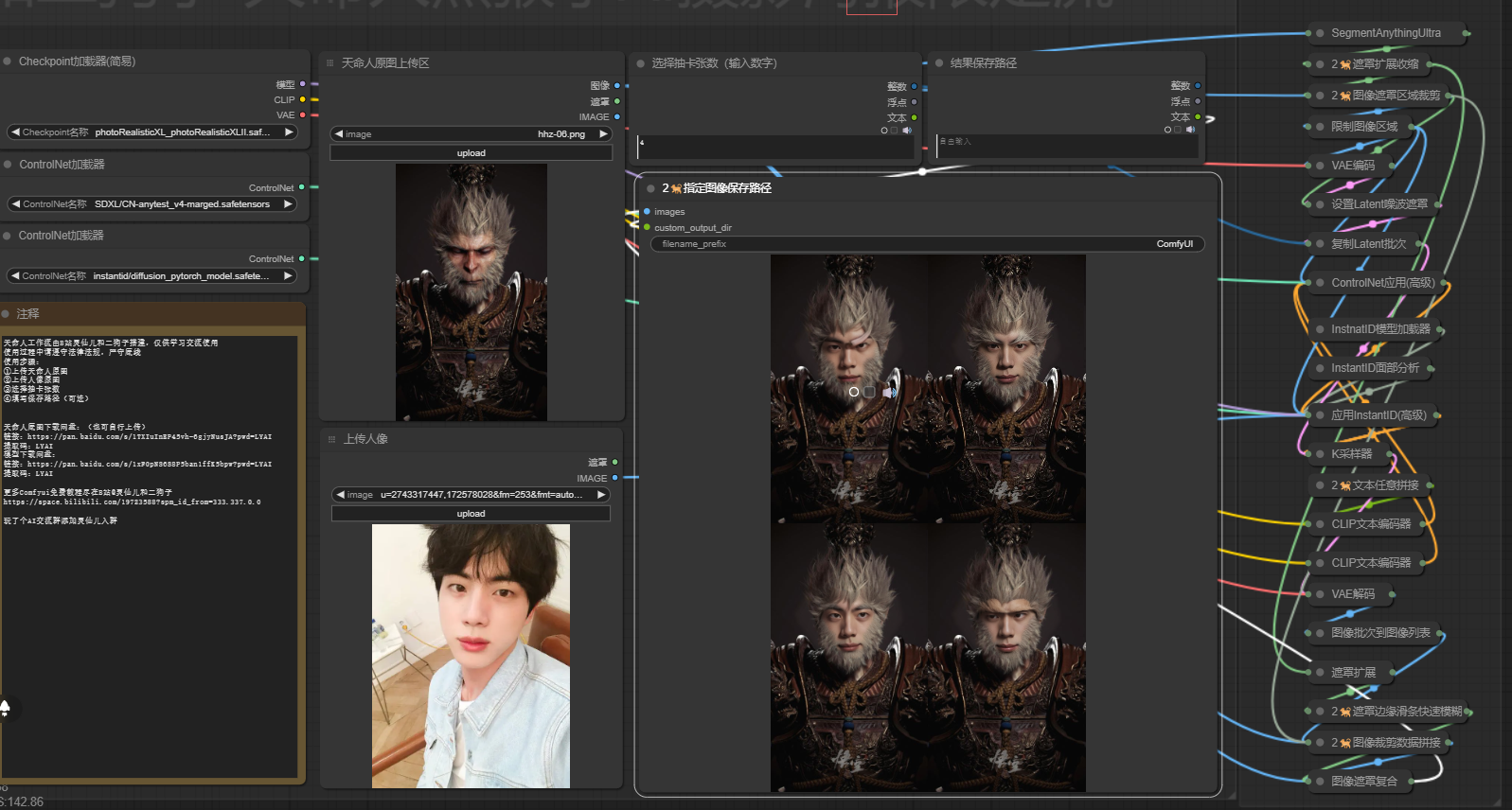Collapse the 指定图像保存路径 node dot

[x=651, y=188]
